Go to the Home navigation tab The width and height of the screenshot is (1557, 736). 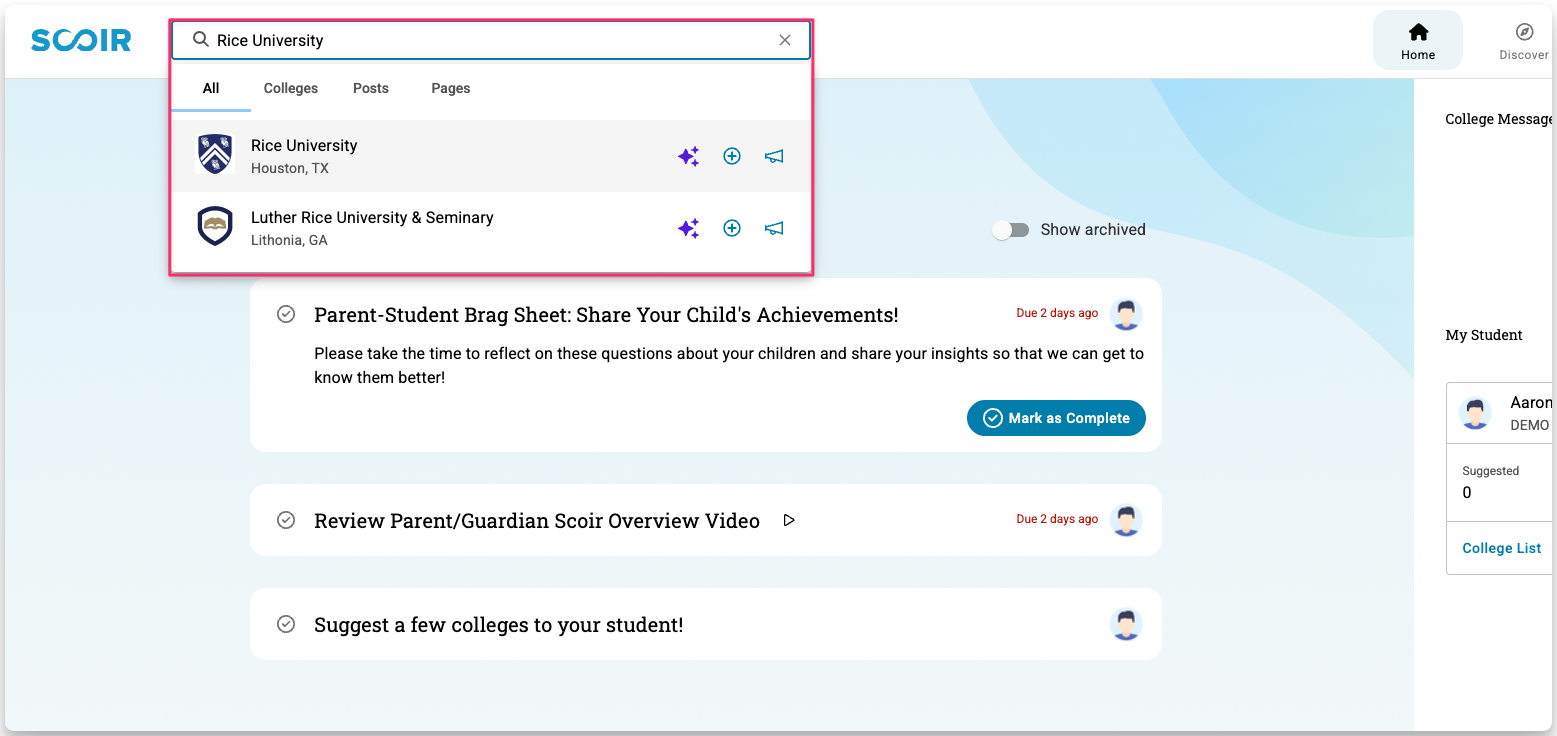(1418, 40)
